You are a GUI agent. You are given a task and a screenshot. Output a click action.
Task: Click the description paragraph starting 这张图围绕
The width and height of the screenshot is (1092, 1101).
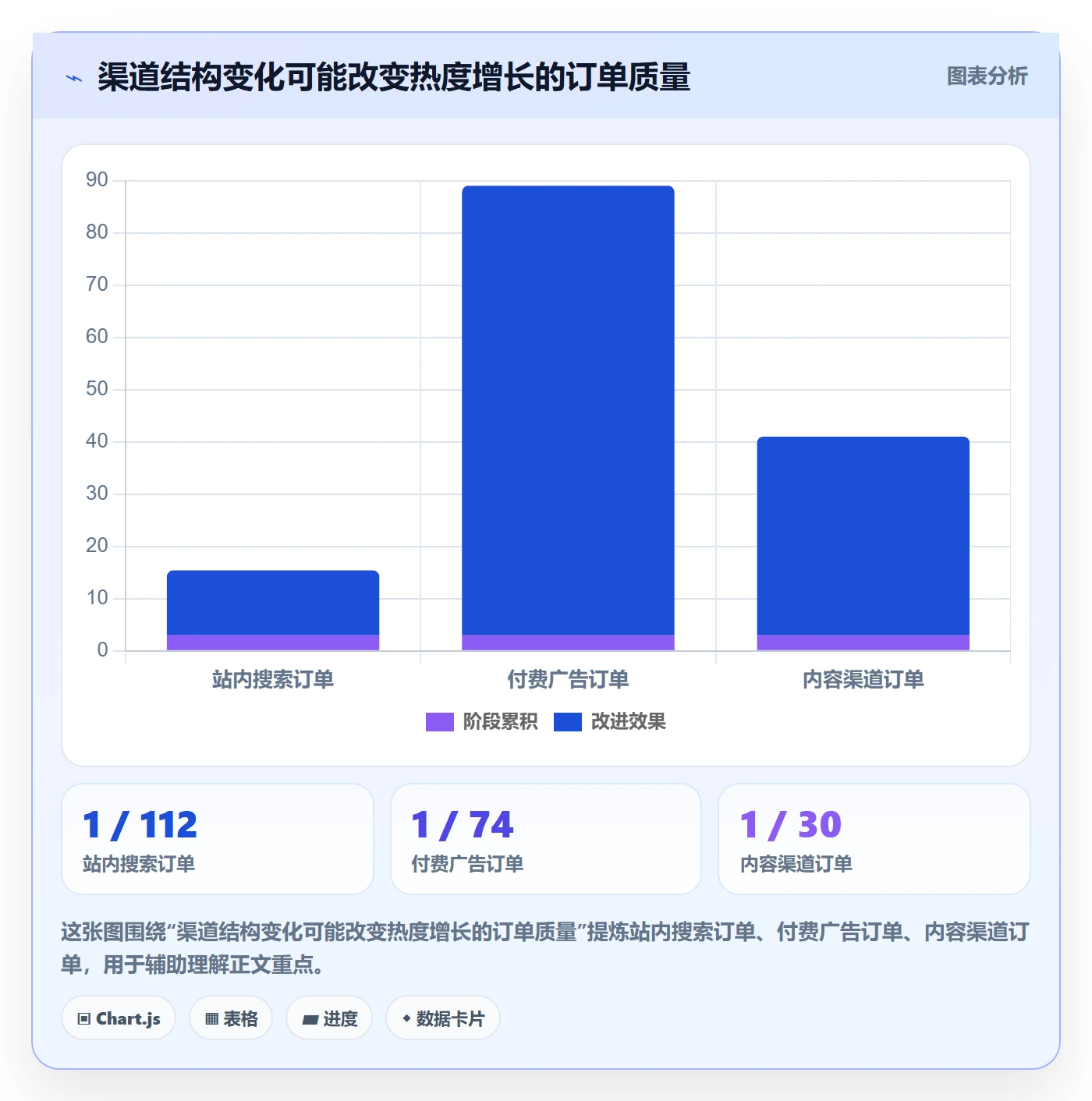tap(545, 948)
